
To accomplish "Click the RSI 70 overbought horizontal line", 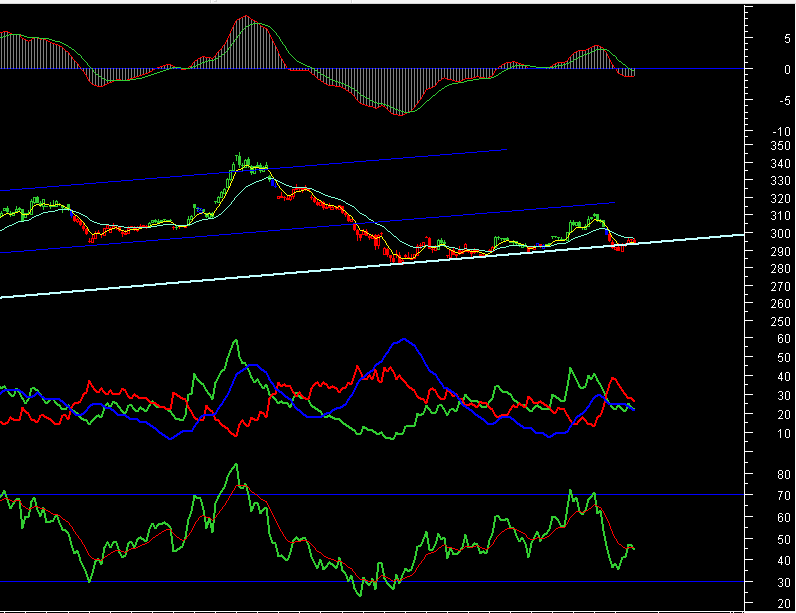I will [x=372, y=494].
